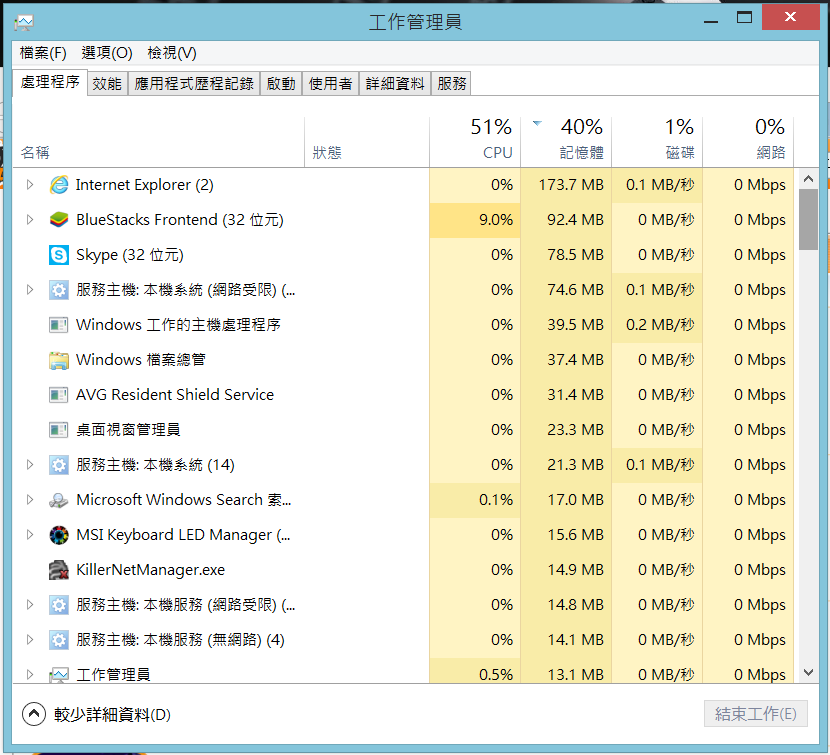Click the vertical scrollbar thumb in process list
This screenshot has height=755, width=830.
808,218
